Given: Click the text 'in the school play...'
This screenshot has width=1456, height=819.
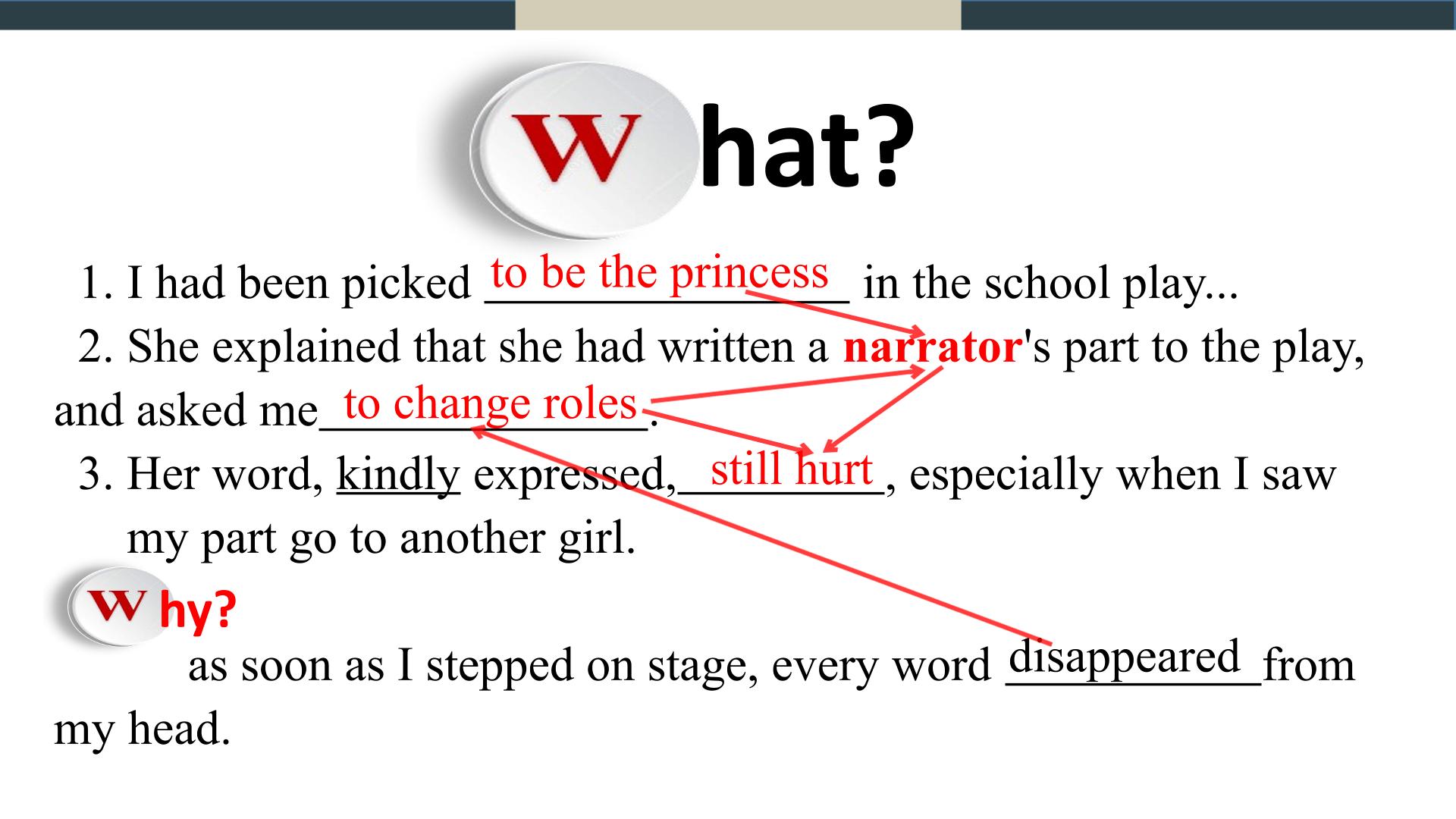Looking at the screenshot, I should (1050, 284).
